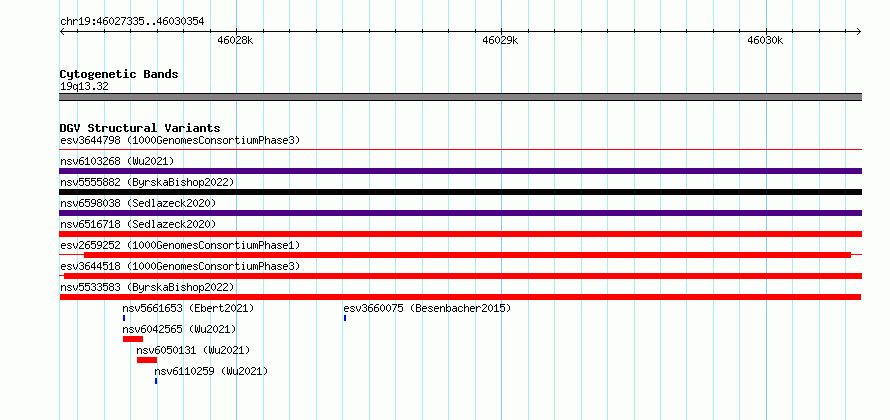Click the 19q13.32 band label

(84, 87)
